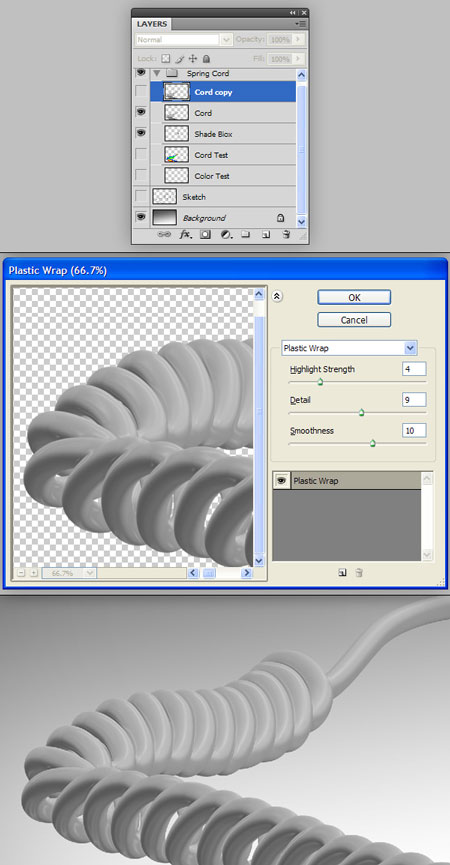The width and height of the screenshot is (450, 865).
Task: Hide the Cord layer
Action: pyautogui.click(x=141, y=112)
